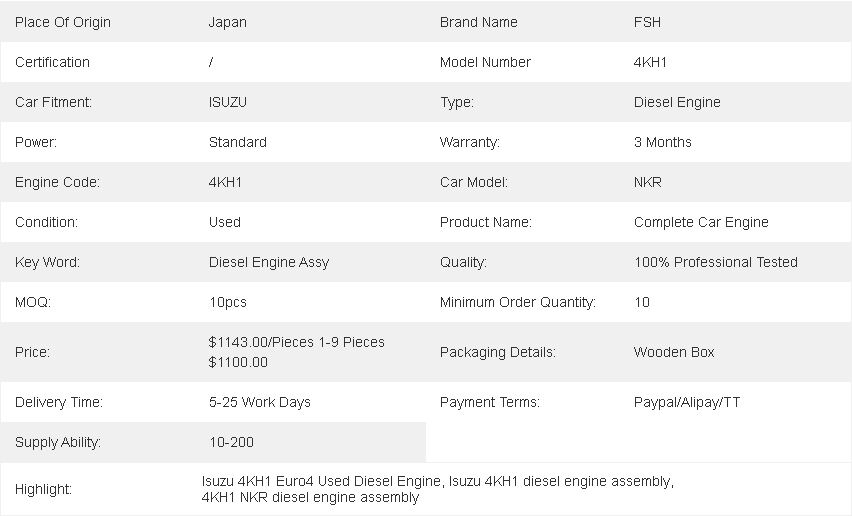This screenshot has height=516, width=852.
Task: Select the Wooden Box packaging value
Action: click(x=674, y=353)
